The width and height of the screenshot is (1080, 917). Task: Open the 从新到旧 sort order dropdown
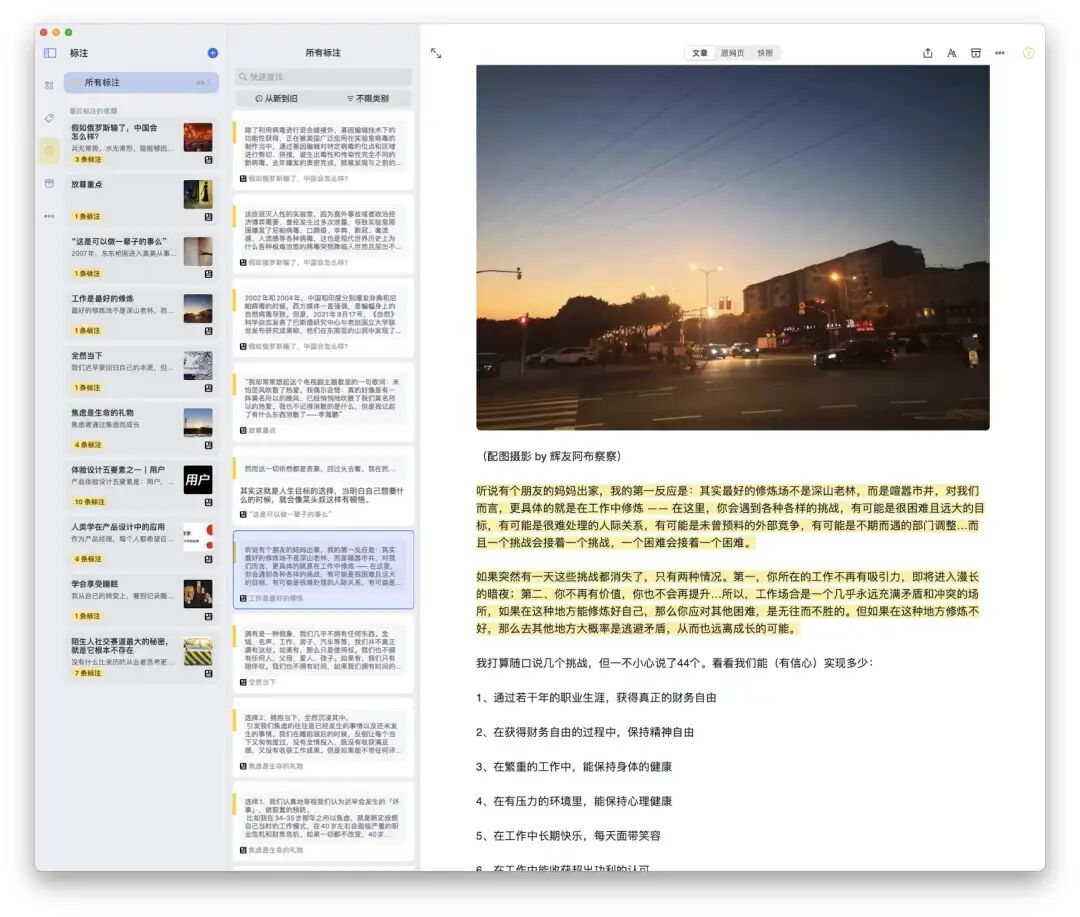[277, 99]
